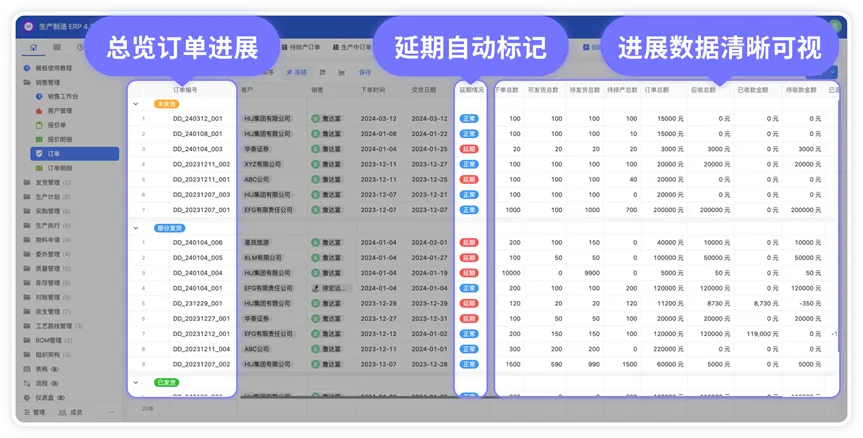Image resolution: width=863 pixels, height=438 pixels.
Task: Expand the 库存管理 folder
Action: click(47, 283)
